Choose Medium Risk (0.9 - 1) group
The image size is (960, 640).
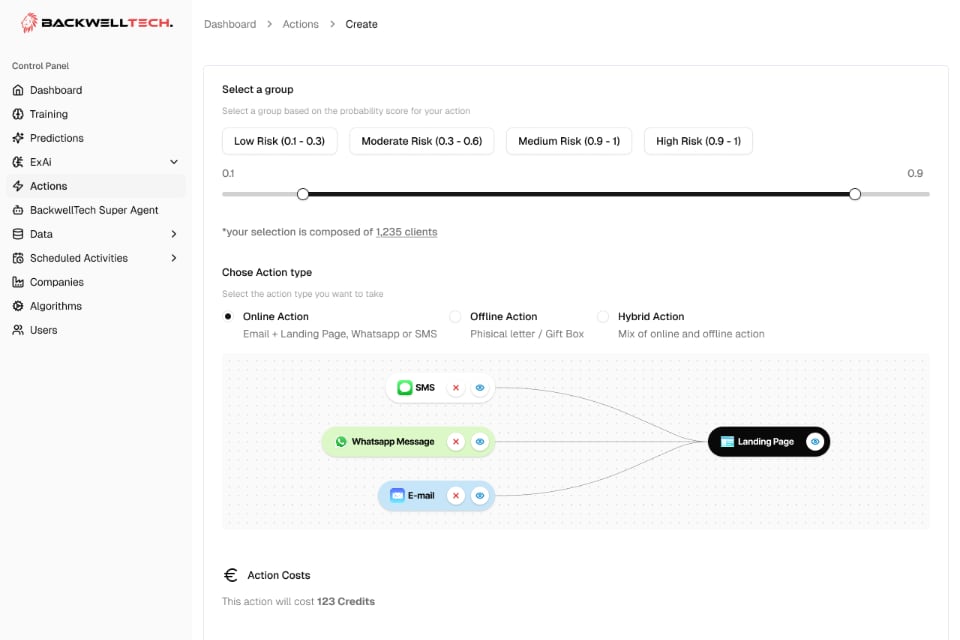tap(569, 141)
